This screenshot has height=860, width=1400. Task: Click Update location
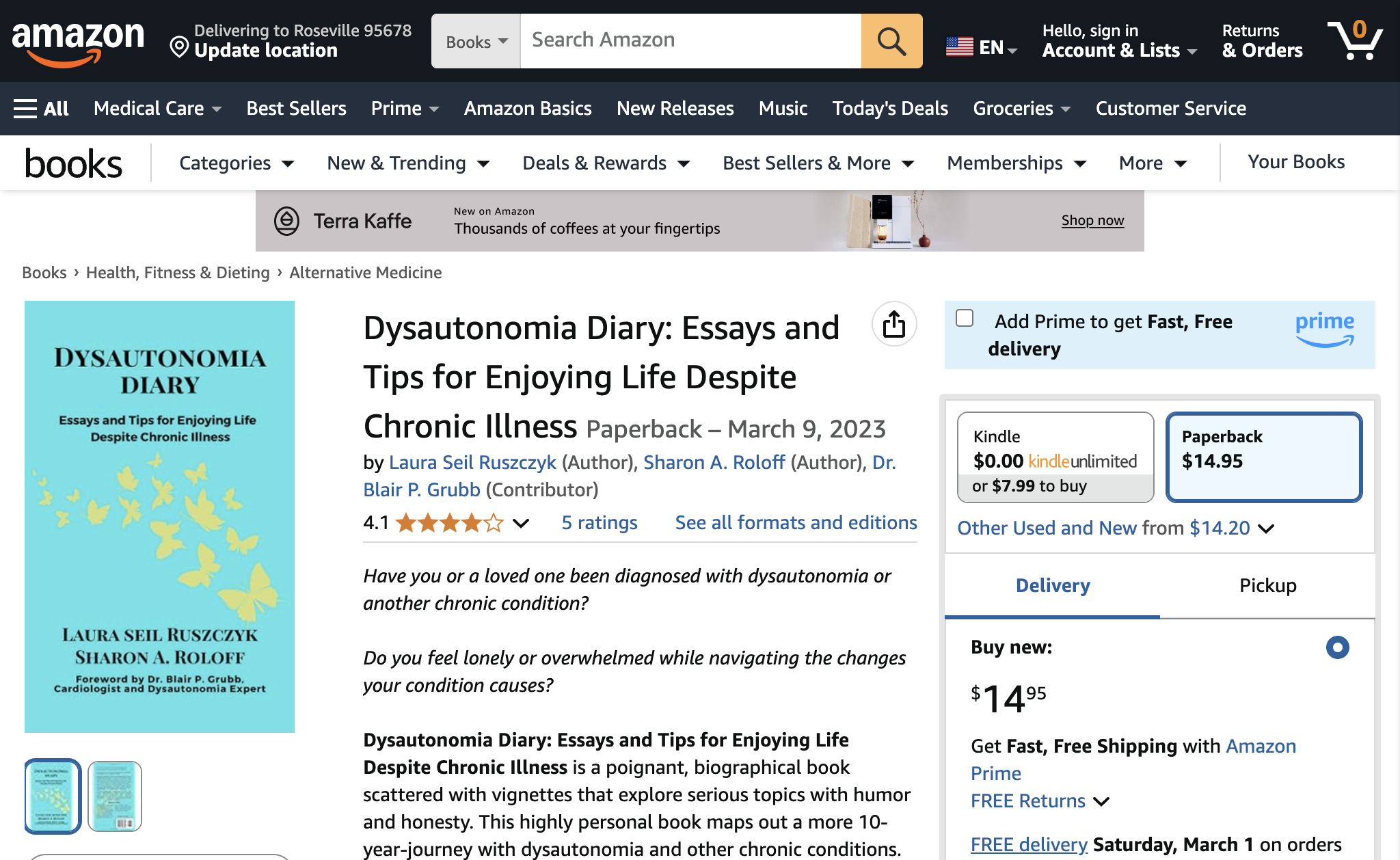(x=266, y=51)
